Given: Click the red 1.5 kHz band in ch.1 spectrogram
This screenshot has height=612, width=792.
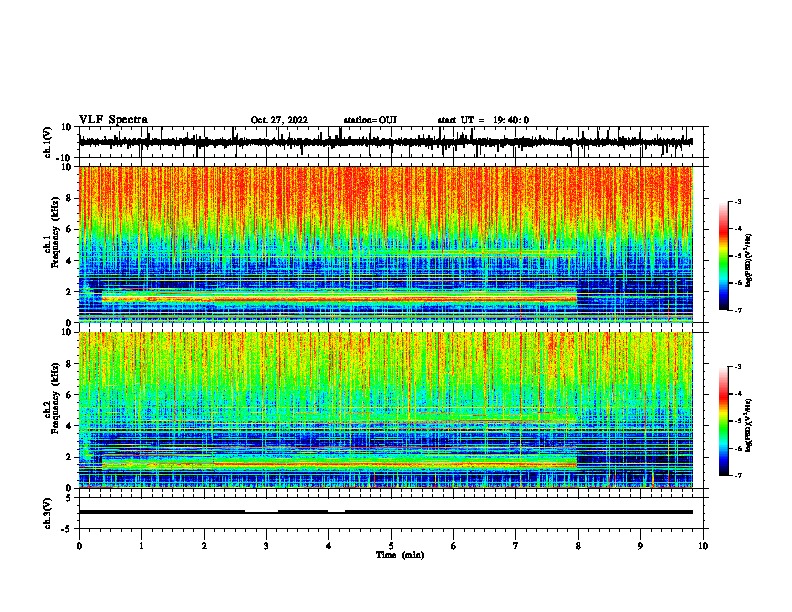Looking at the screenshot, I should [x=339, y=299].
